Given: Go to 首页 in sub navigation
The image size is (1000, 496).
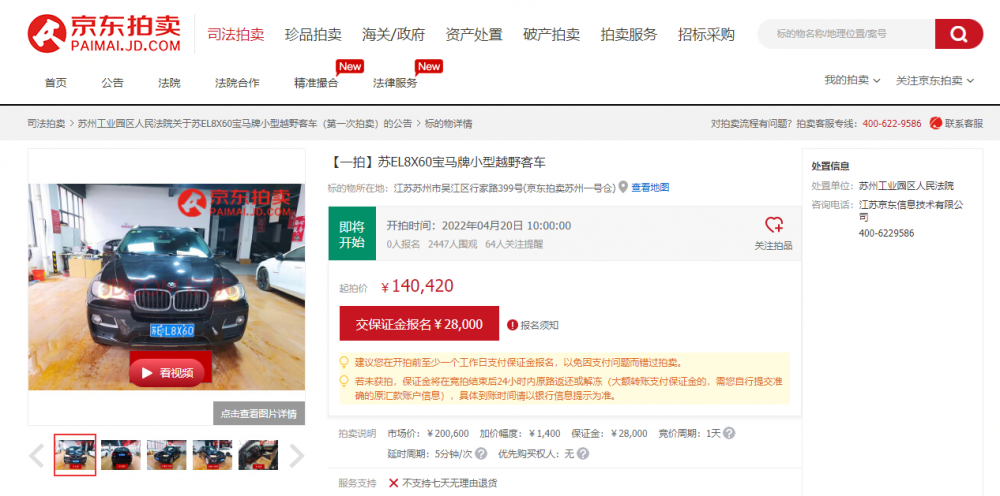Looking at the screenshot, I should click(55, 83).
